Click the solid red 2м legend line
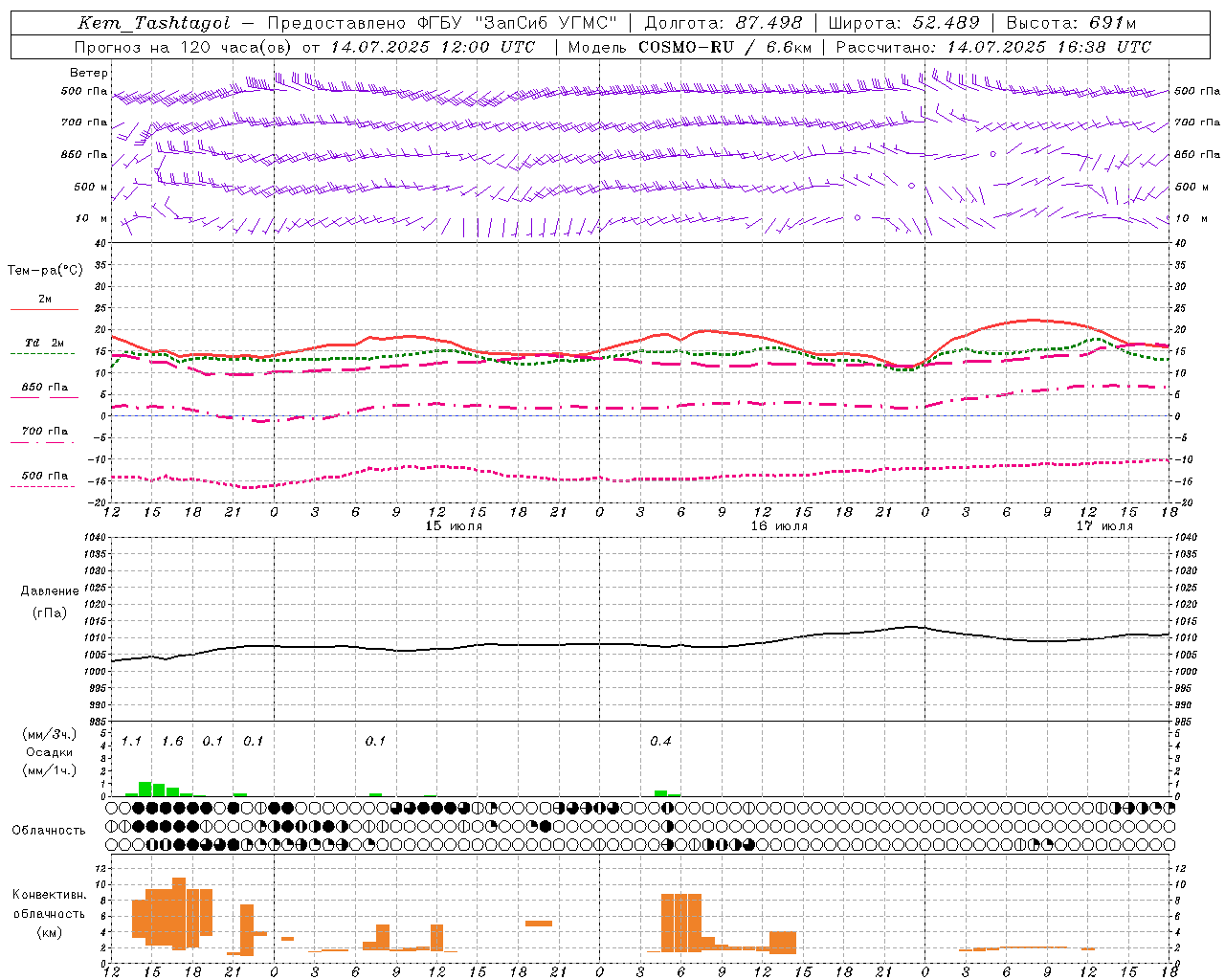Screen dimensions: 1225x980 click(44, 309)
